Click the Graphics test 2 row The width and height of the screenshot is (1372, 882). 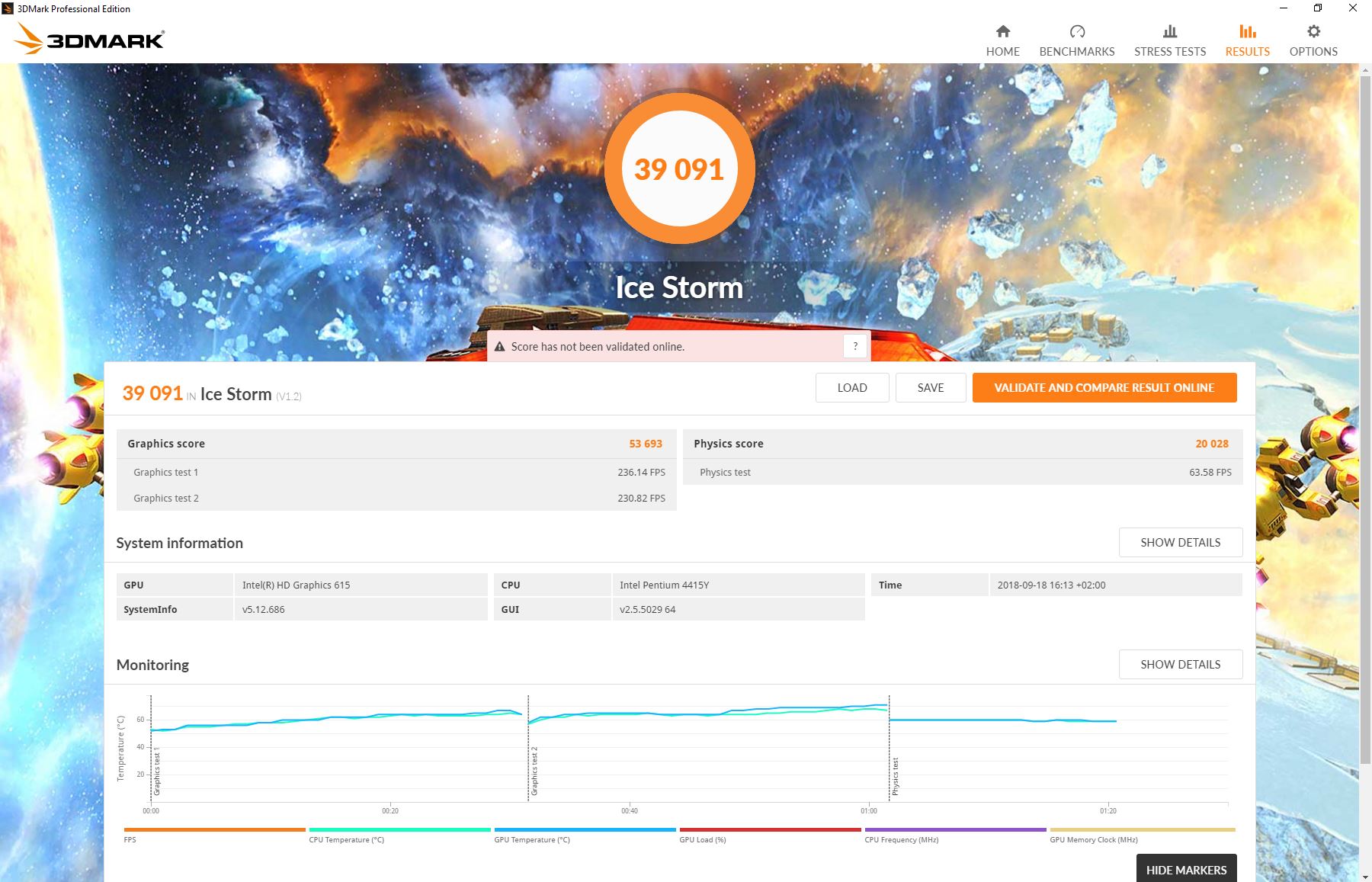(x=396, y=498)
